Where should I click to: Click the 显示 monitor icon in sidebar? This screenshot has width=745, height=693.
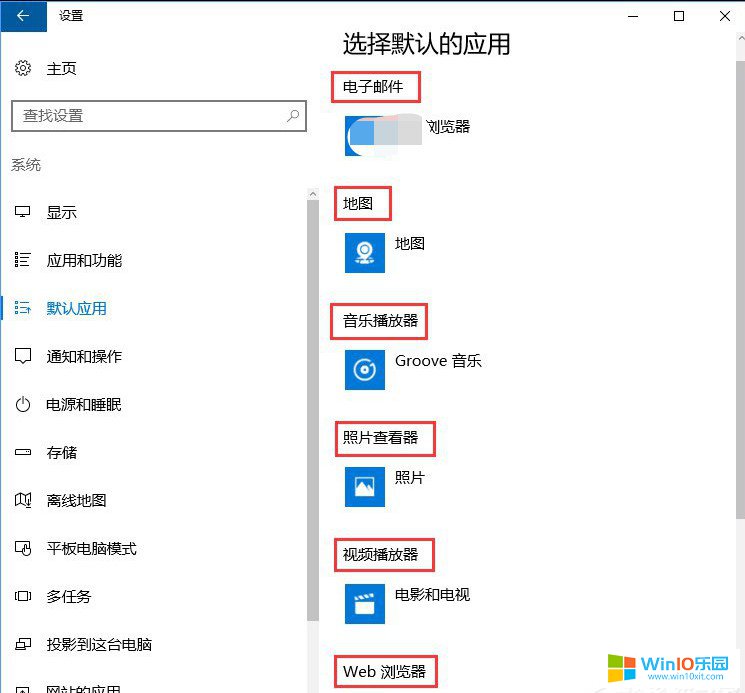pos(23,213)
